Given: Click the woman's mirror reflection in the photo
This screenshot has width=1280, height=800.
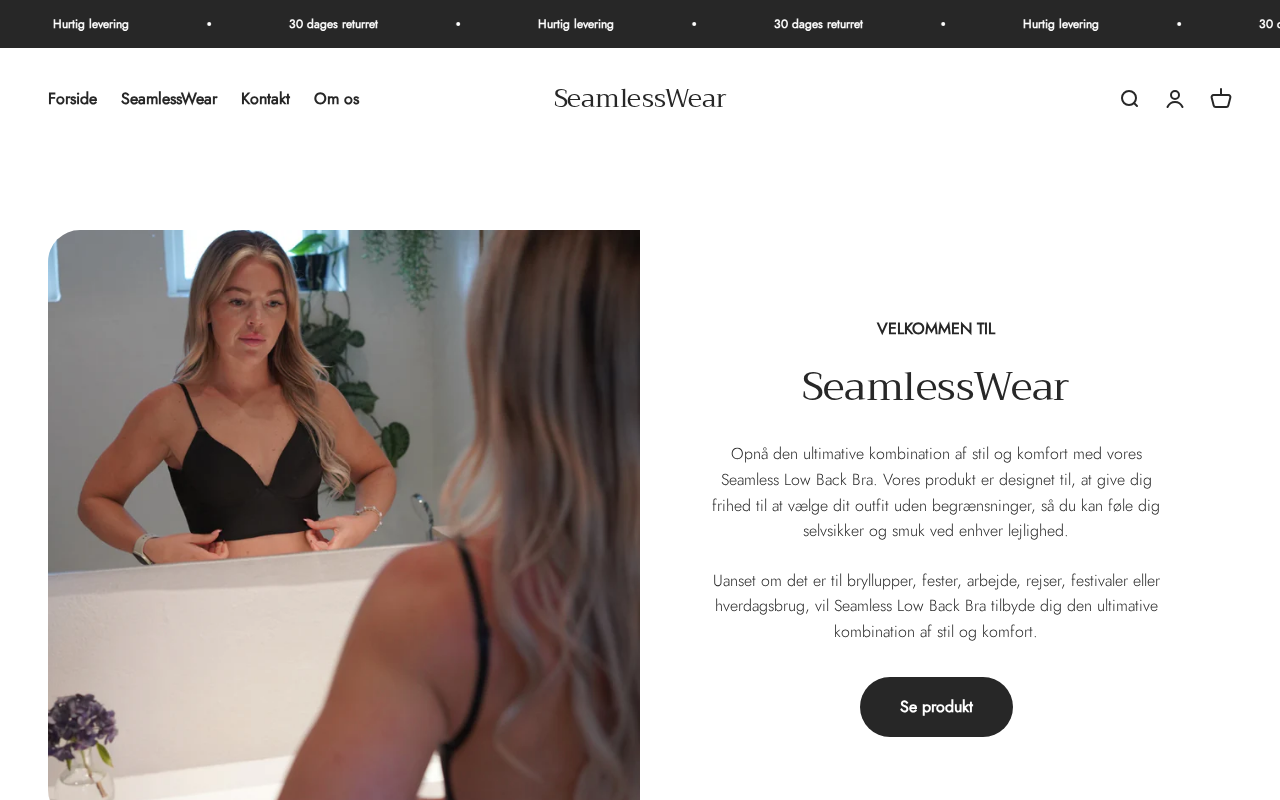Looking at the screenshot, I should click(x=260, y=400).
